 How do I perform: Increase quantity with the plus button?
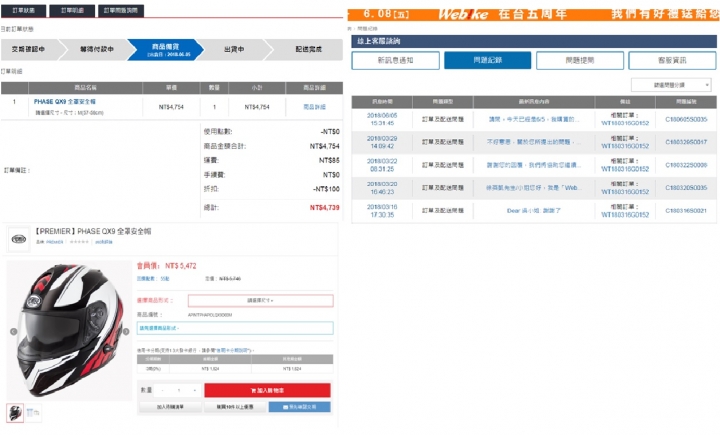point(195,390)
